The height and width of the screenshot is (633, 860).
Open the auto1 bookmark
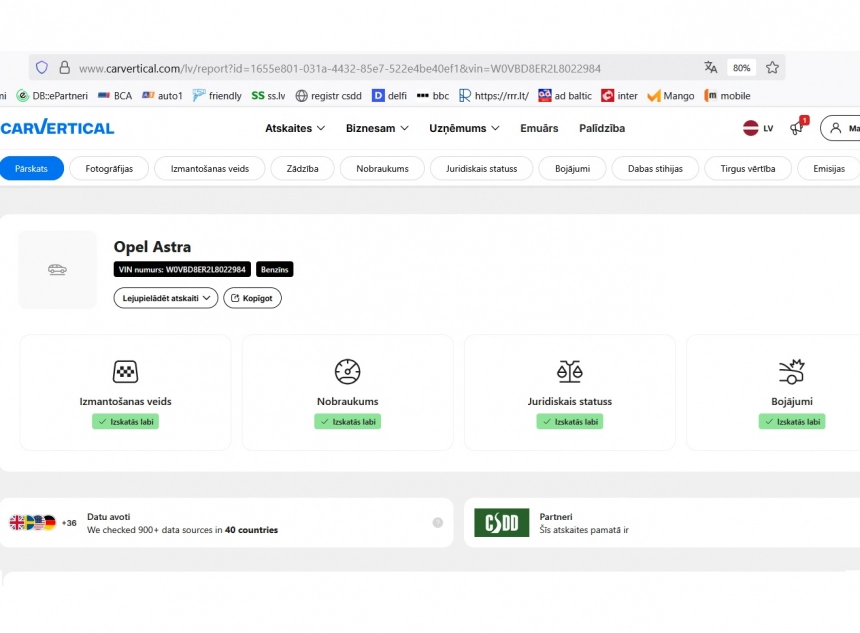tap(162, 96)
